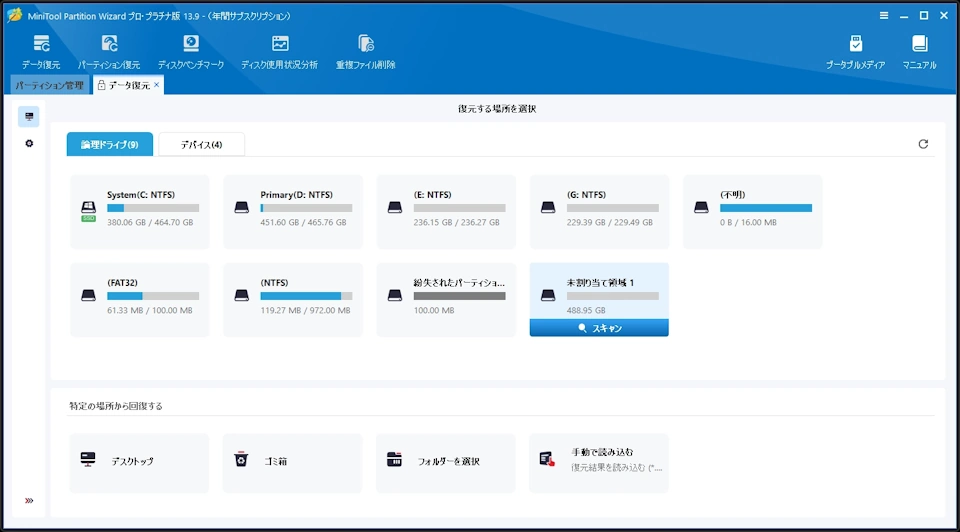960x532 pixels.
Task: Click フォルダーを選択 option
Action: coord(446,463)
